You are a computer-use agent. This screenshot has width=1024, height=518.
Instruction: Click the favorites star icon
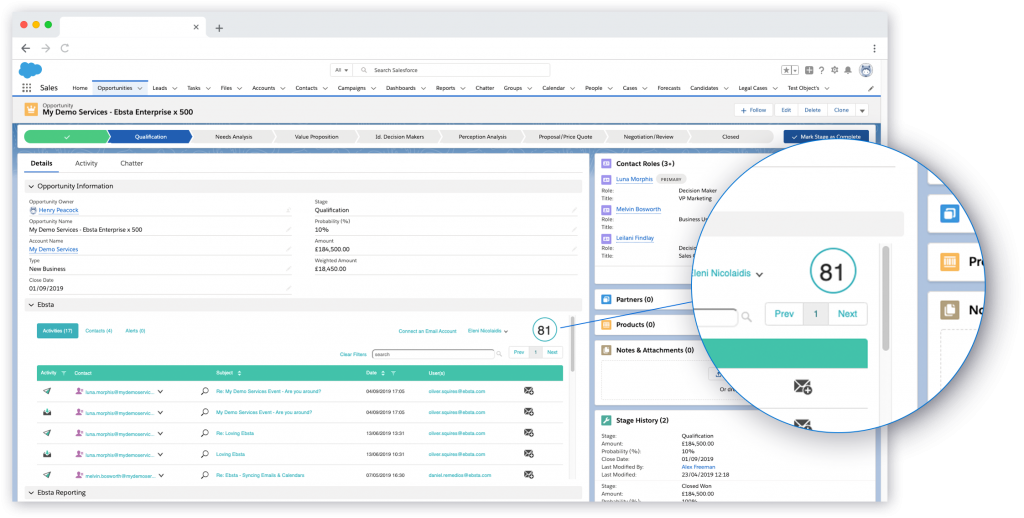788,70
